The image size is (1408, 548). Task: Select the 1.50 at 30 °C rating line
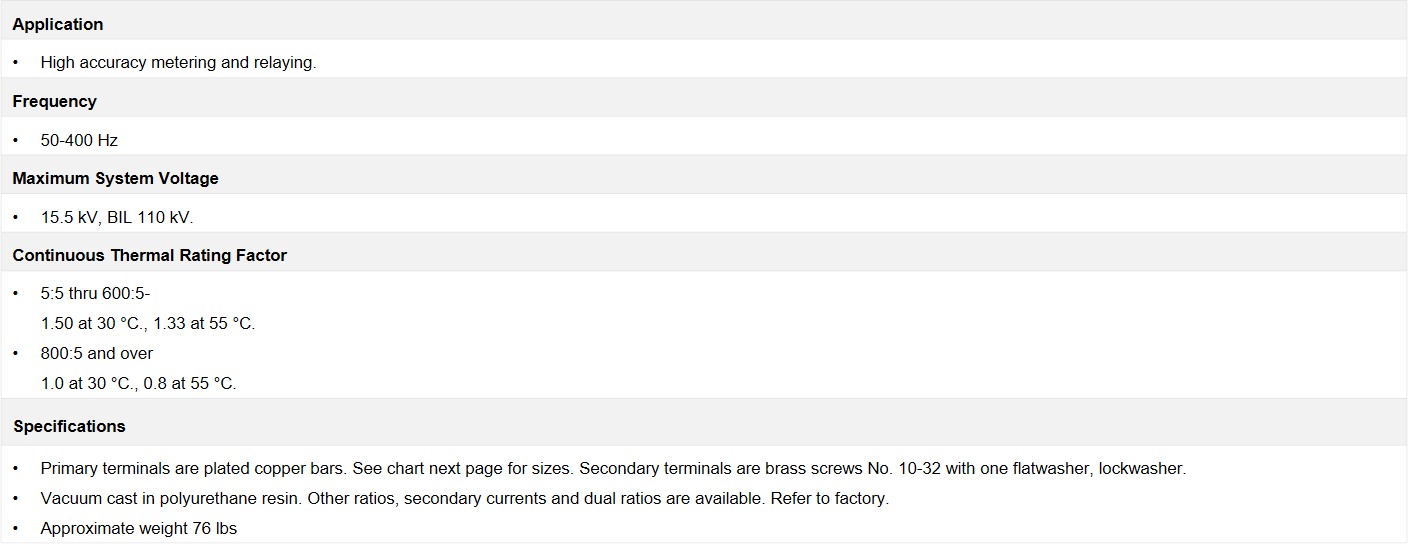coord(148,324)
